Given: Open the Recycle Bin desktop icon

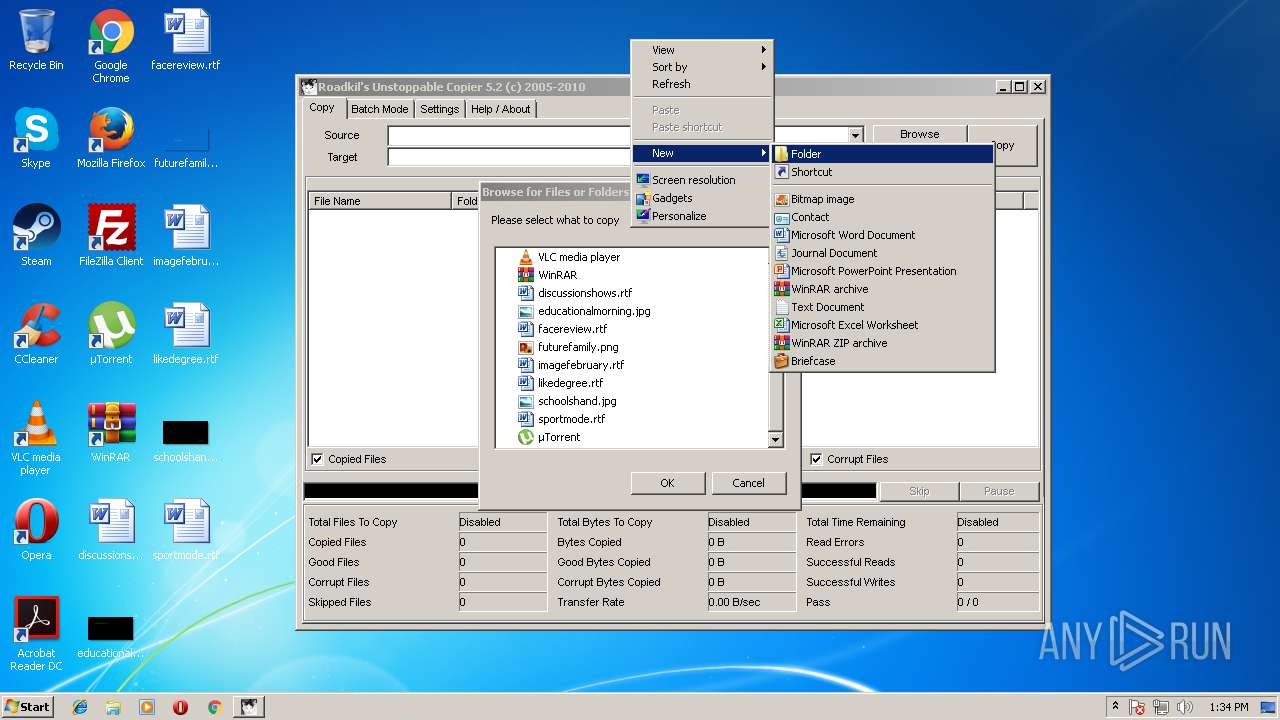Looking at the screenshot, I should point(36,41).
